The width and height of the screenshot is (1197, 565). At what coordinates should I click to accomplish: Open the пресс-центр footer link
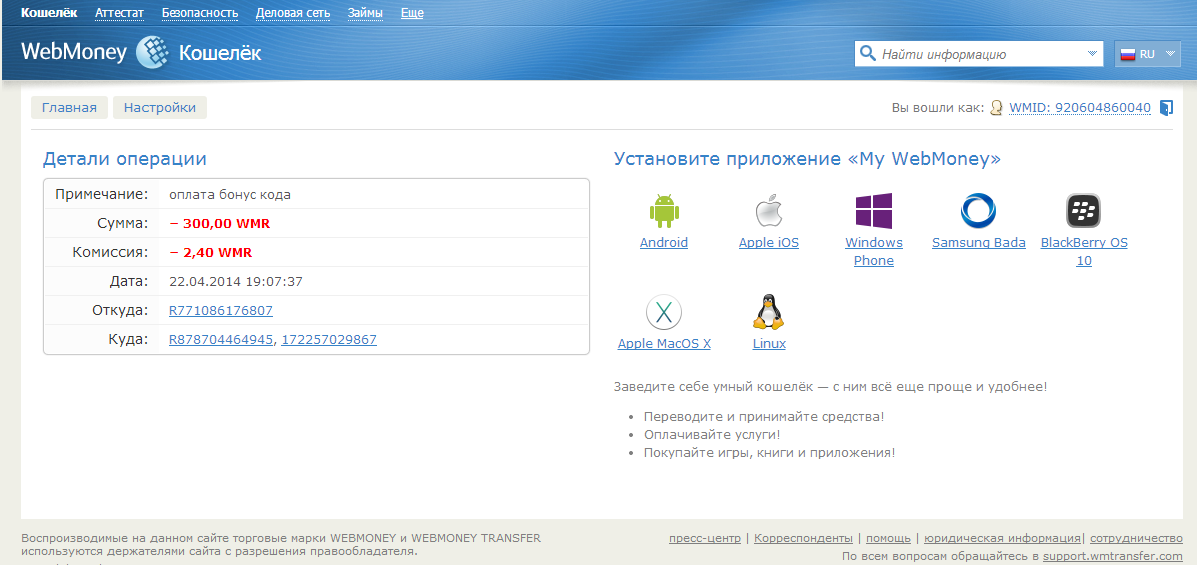click(x=705, y=538)
